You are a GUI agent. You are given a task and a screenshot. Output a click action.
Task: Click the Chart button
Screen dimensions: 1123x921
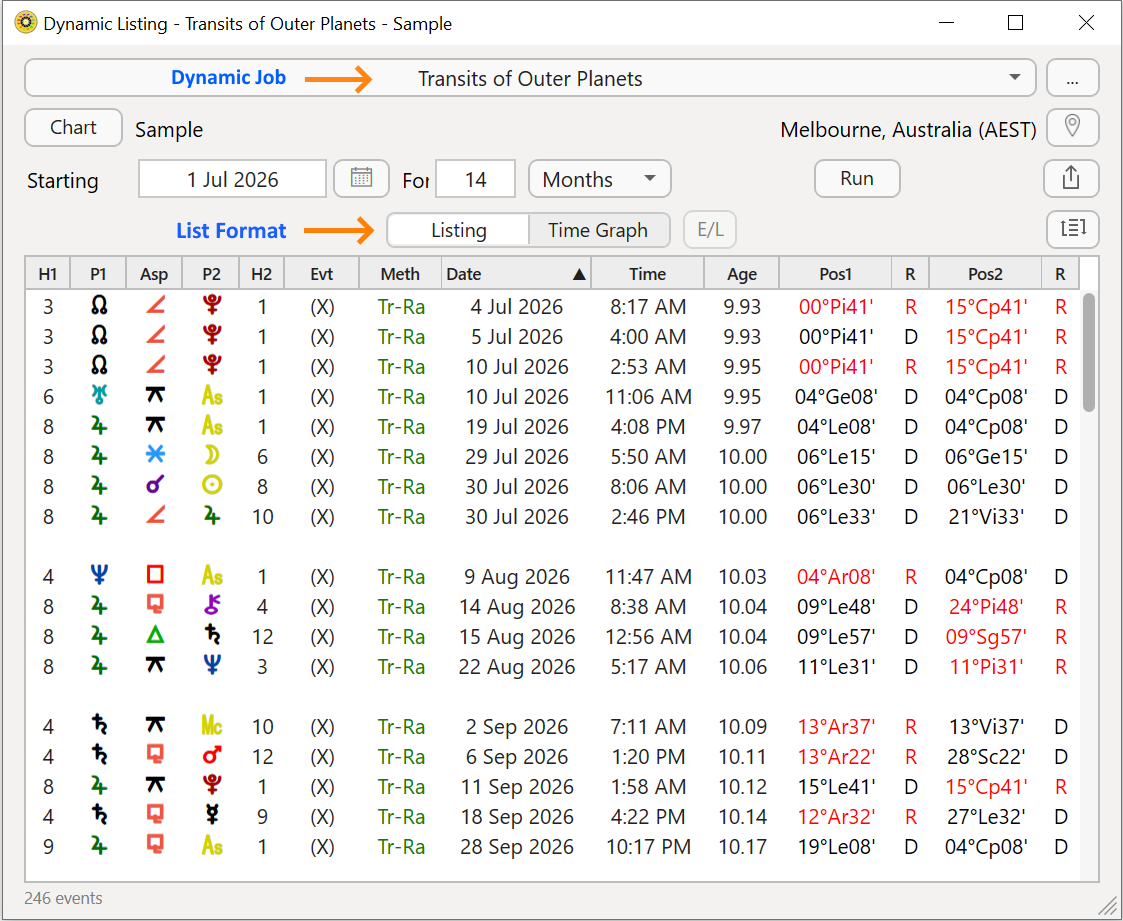[x=73, y=127]
